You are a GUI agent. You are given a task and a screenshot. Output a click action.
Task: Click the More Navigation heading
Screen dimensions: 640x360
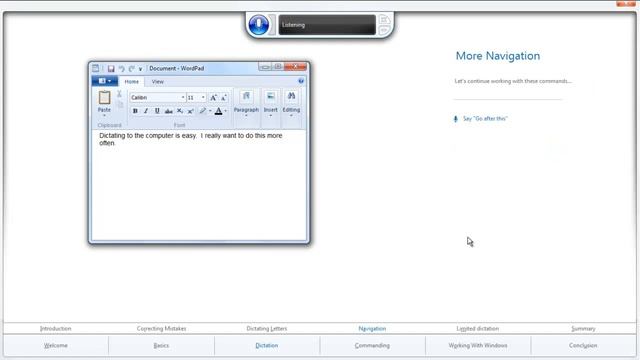click(x=498, y=56)
